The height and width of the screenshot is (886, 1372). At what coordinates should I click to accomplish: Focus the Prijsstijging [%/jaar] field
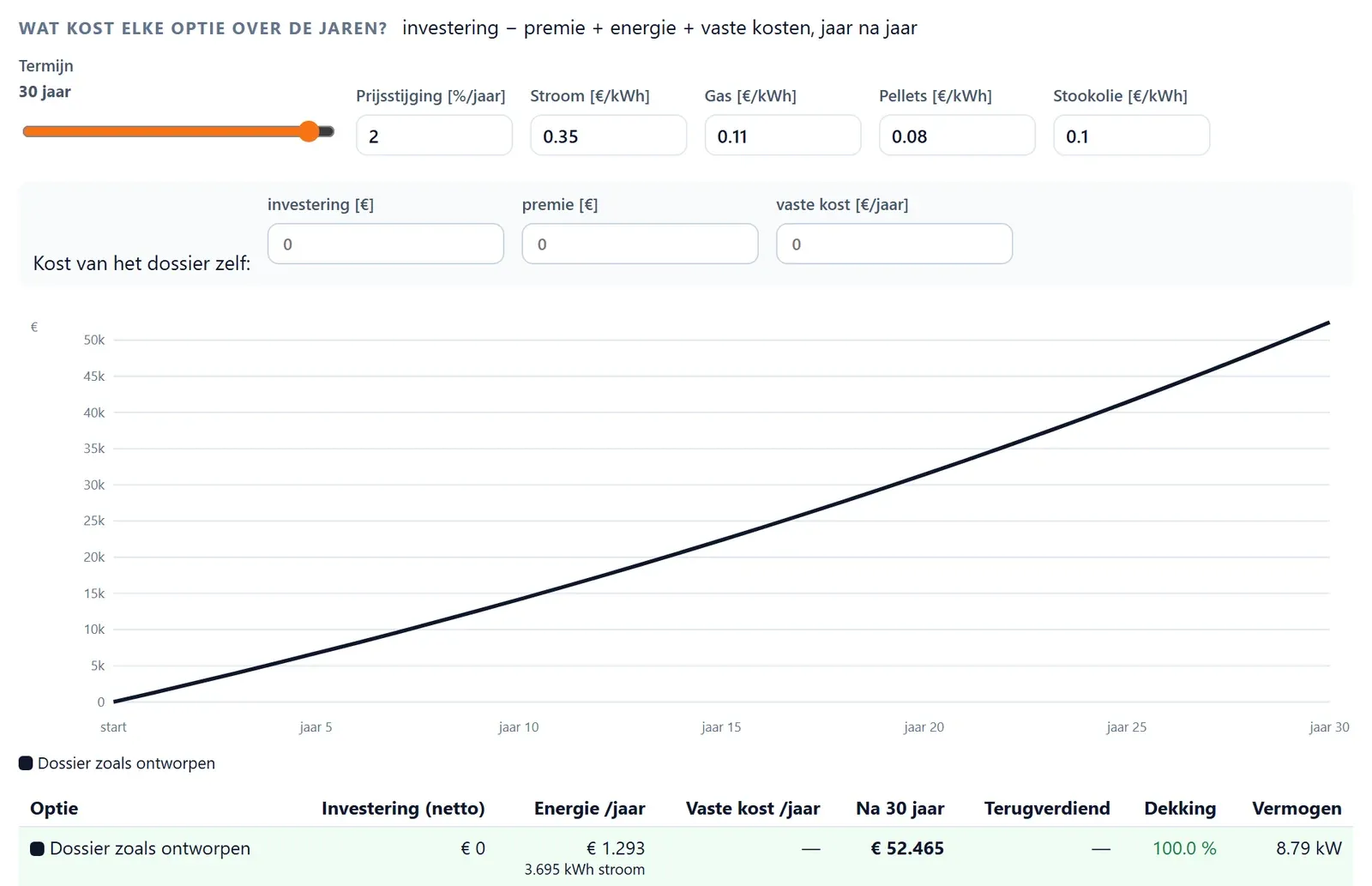[x=434, y=136]
